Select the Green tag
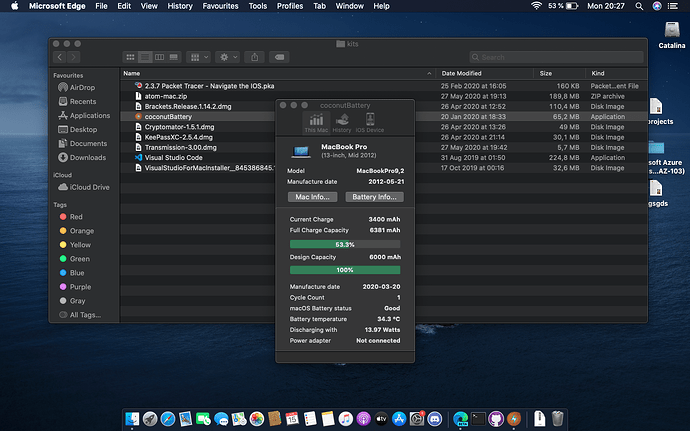 (80, 259)
